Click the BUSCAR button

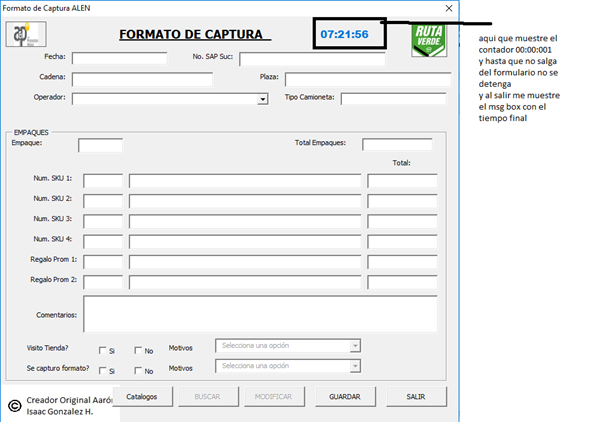207,397
